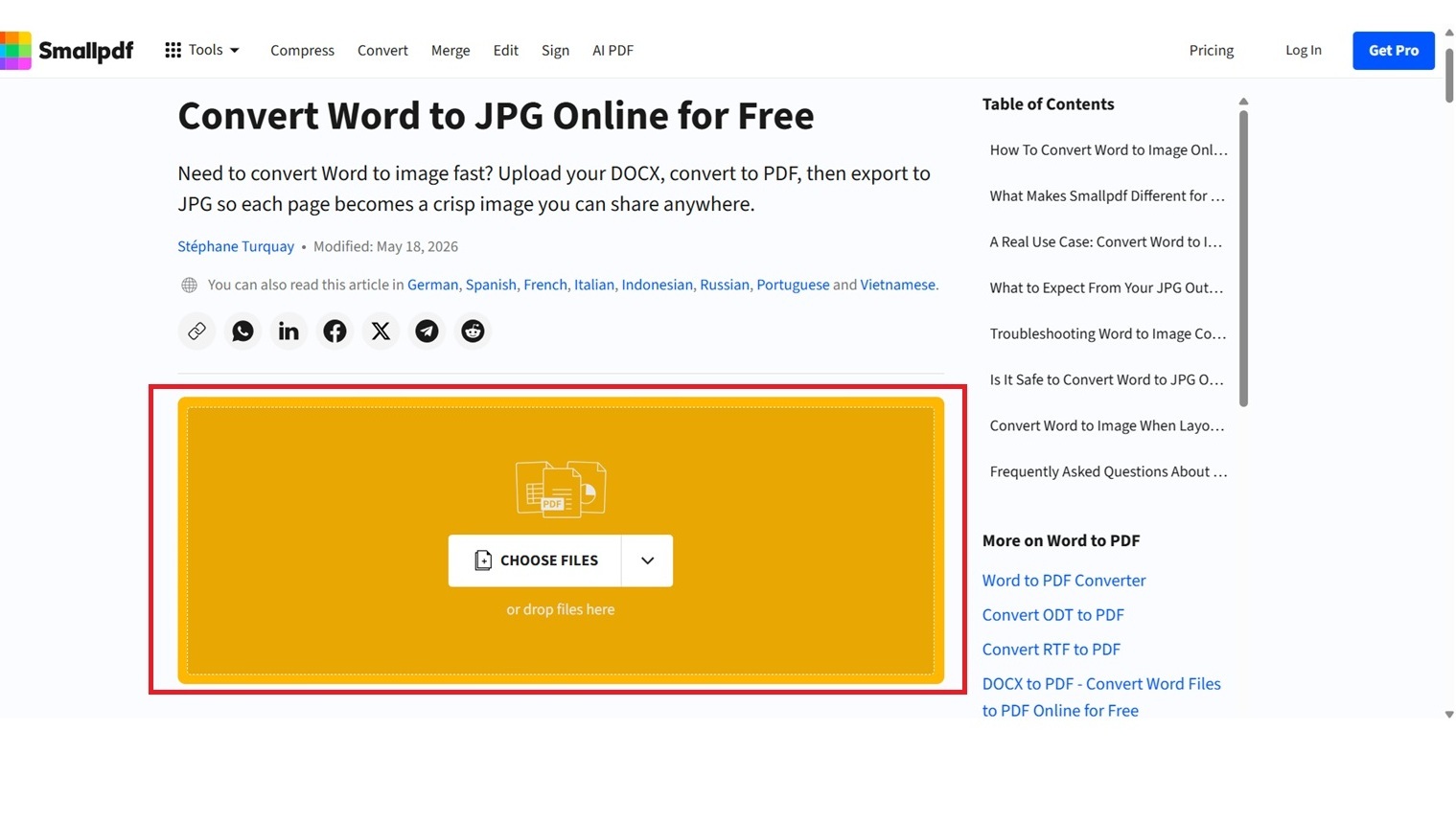Jump to Frequently Asked Questions section

[1108, 472]
